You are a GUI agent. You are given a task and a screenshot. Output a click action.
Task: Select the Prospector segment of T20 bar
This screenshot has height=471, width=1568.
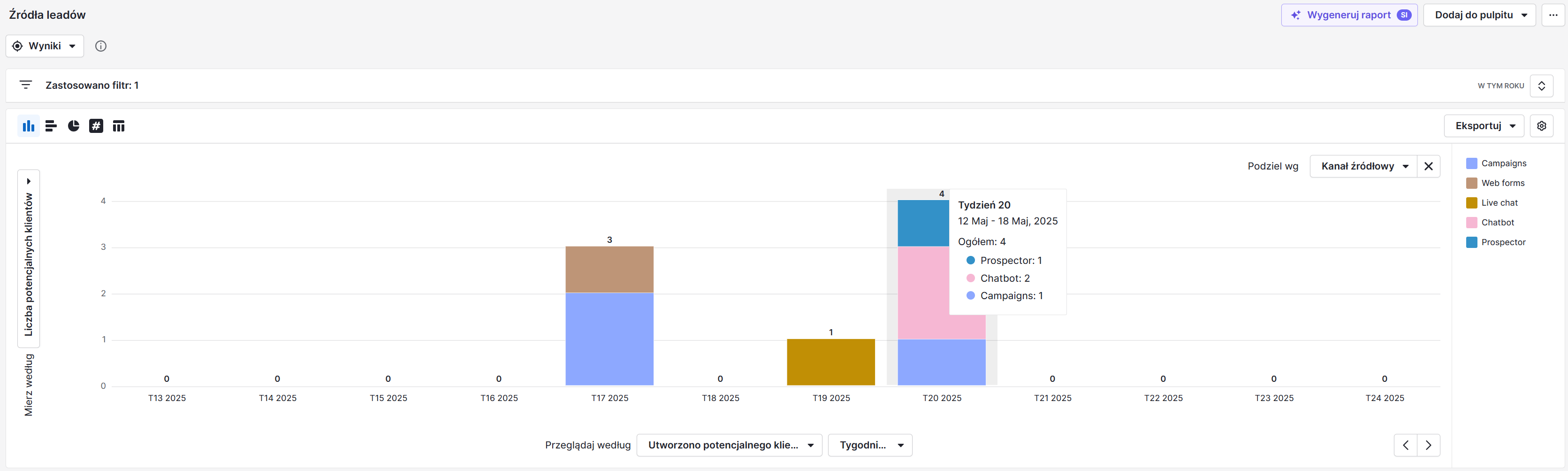pyautogui.click(x=923, y=224)
